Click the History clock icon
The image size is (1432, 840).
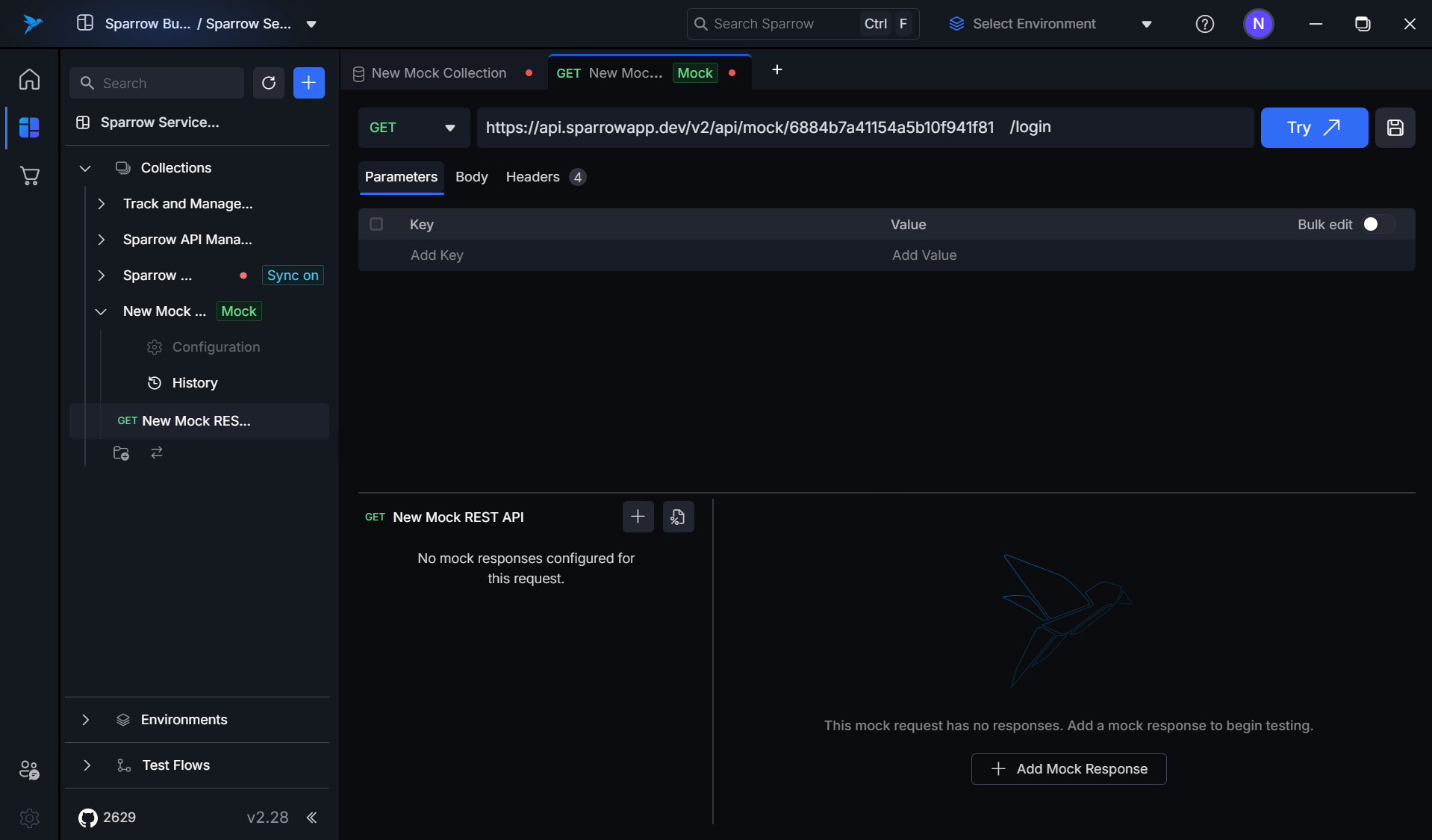tap(155, 383)
